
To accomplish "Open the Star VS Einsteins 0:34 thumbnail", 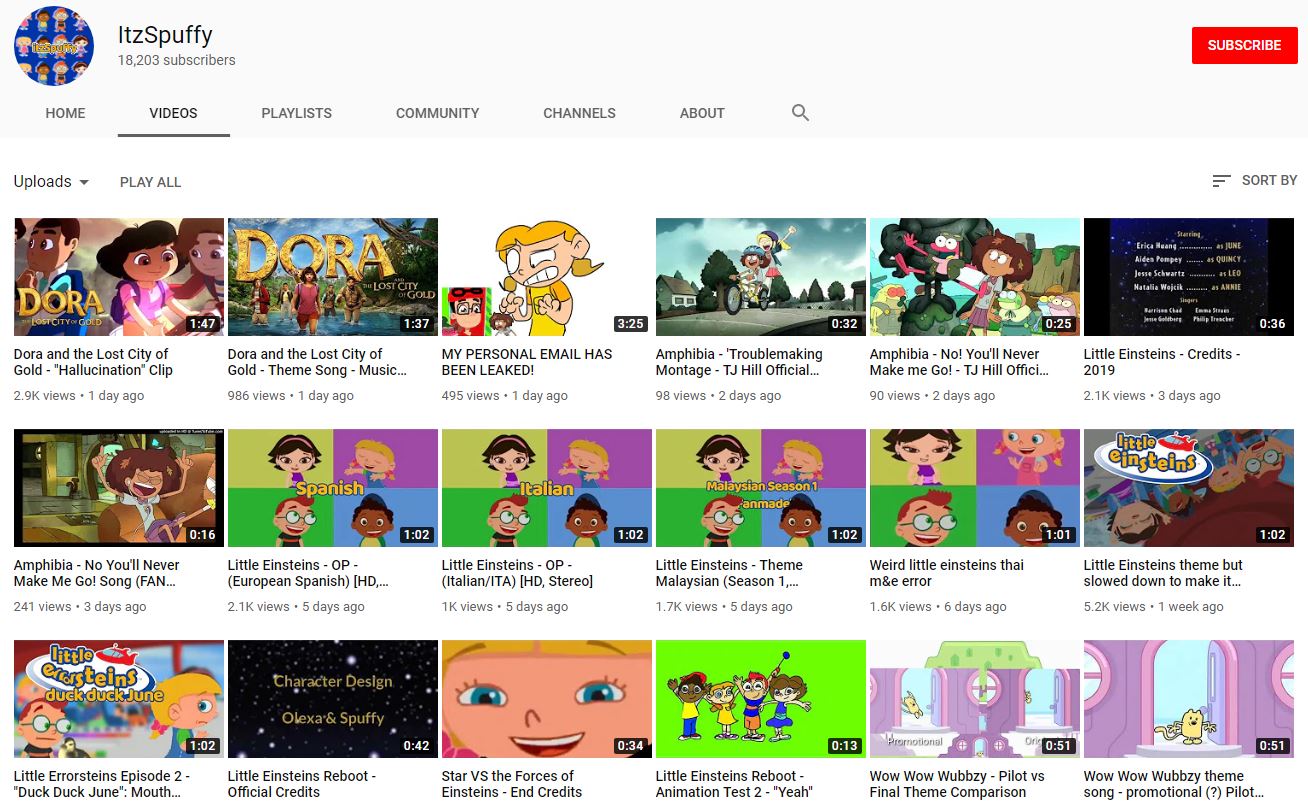I will [x=547, y=699].
